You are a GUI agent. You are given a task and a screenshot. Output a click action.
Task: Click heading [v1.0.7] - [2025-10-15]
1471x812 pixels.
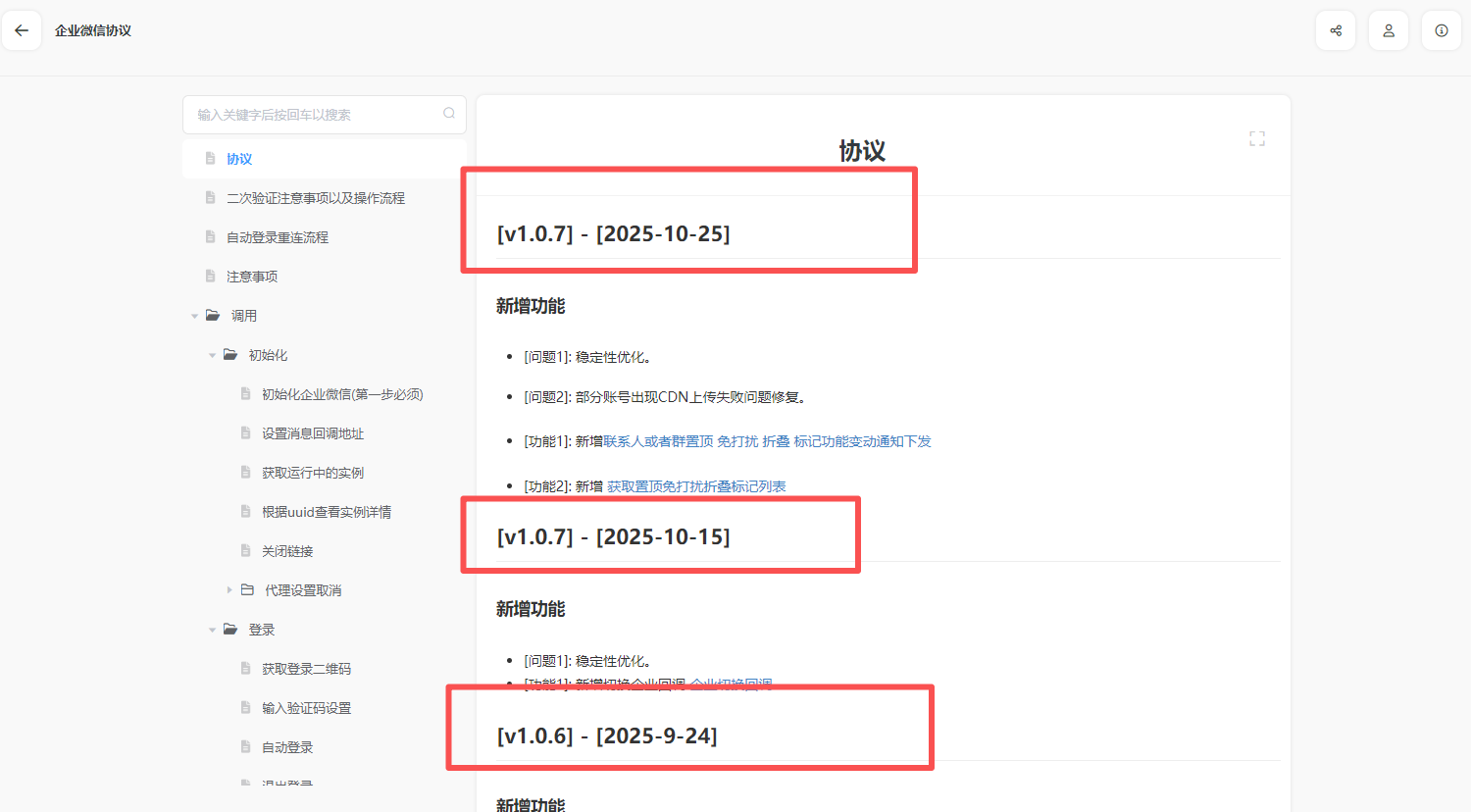(613, 537)
